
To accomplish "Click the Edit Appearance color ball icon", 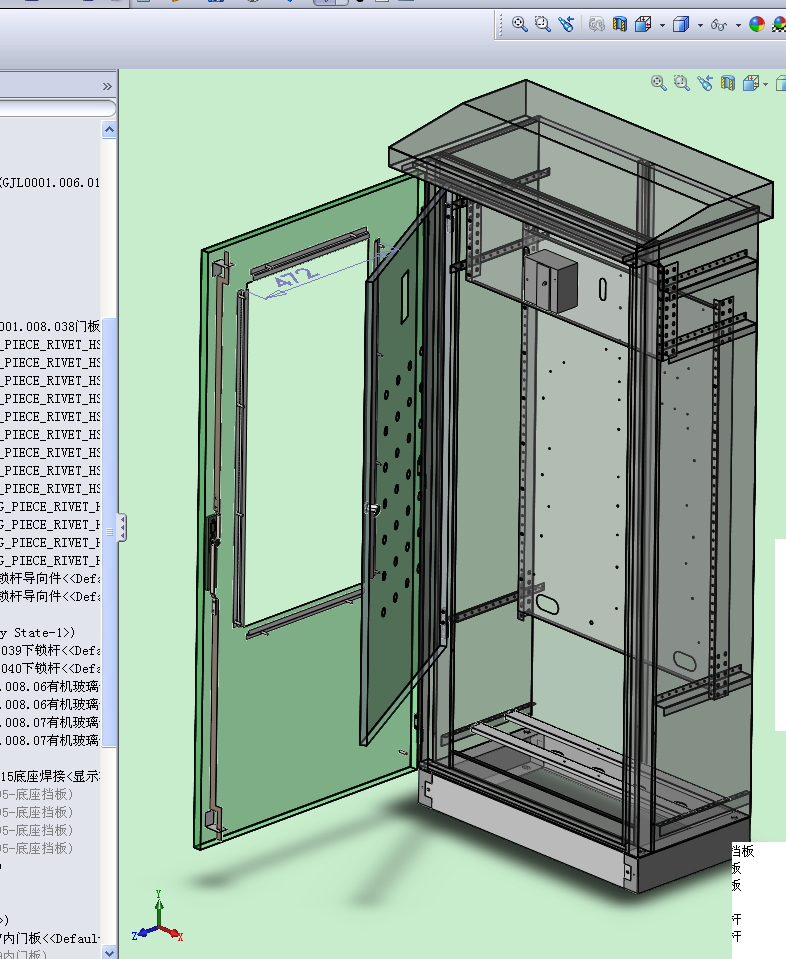I will click(x=757, y=24).
